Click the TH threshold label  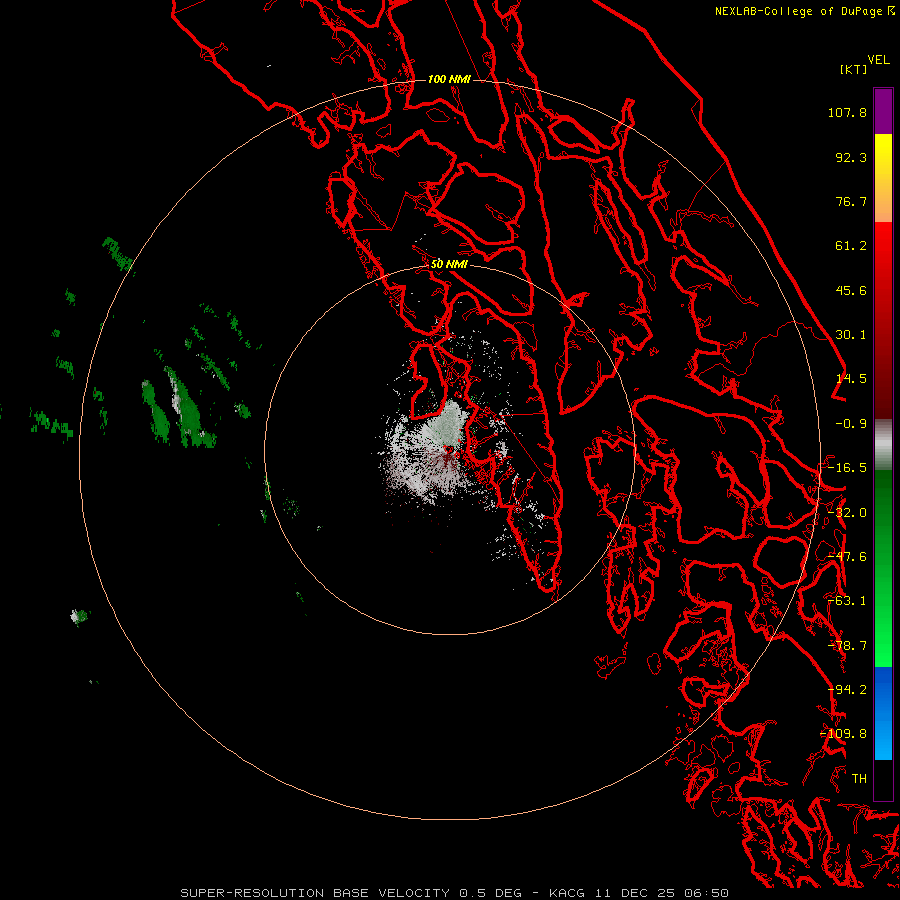(x=859, y=779)
